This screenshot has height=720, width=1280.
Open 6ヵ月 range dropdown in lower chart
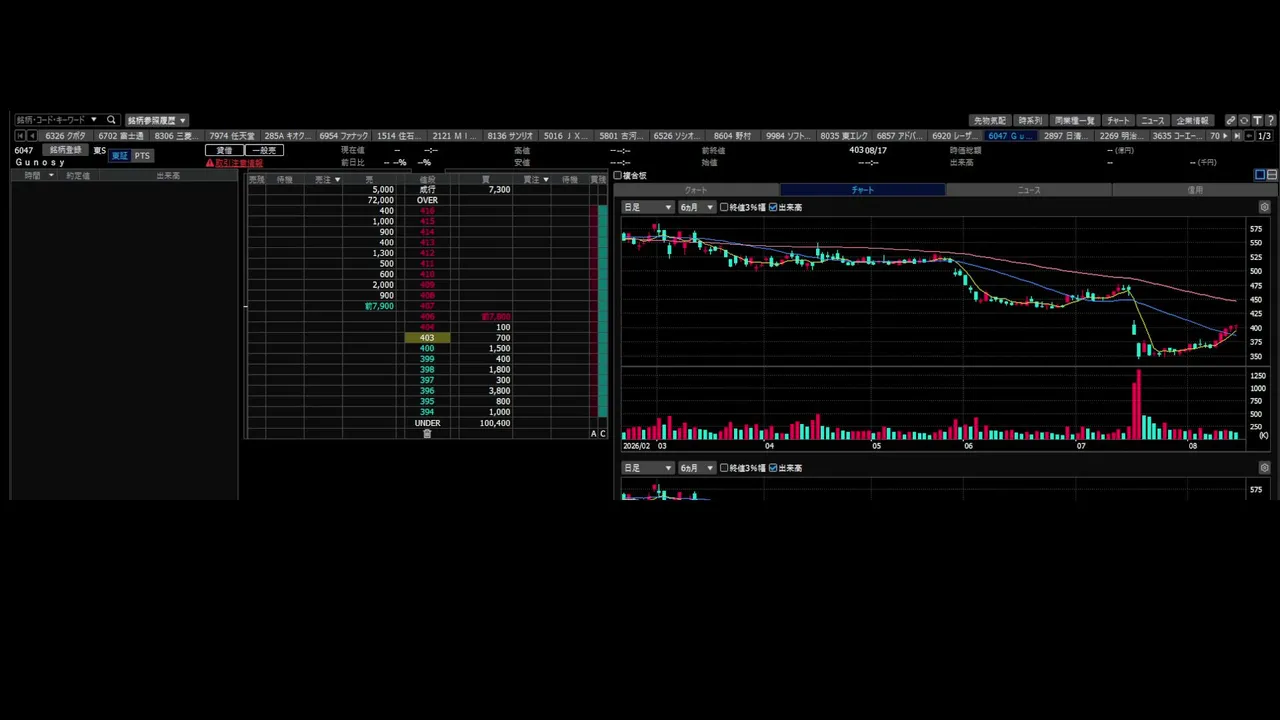(697, 468)
